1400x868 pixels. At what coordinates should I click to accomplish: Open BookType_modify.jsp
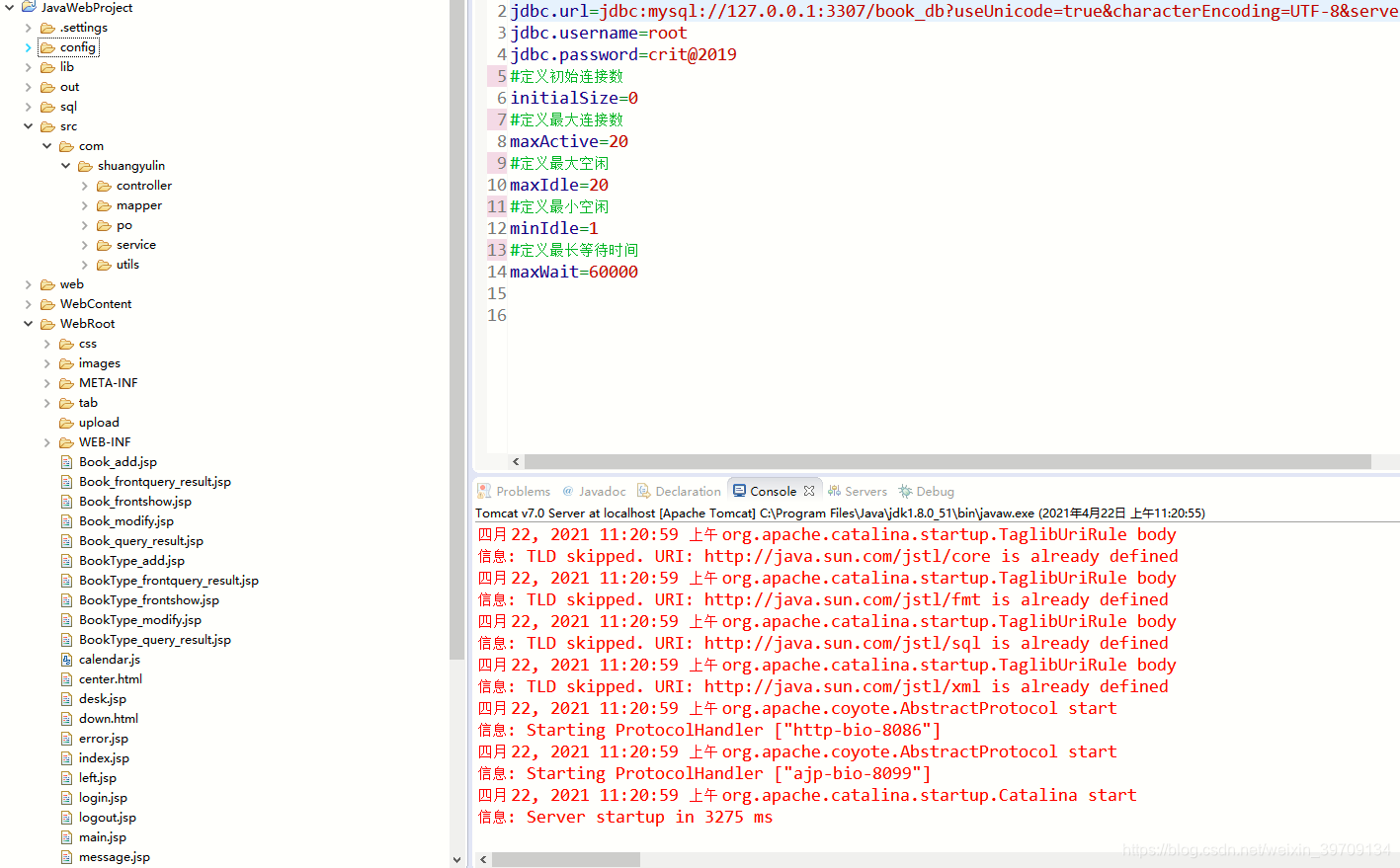click(139, 620)
